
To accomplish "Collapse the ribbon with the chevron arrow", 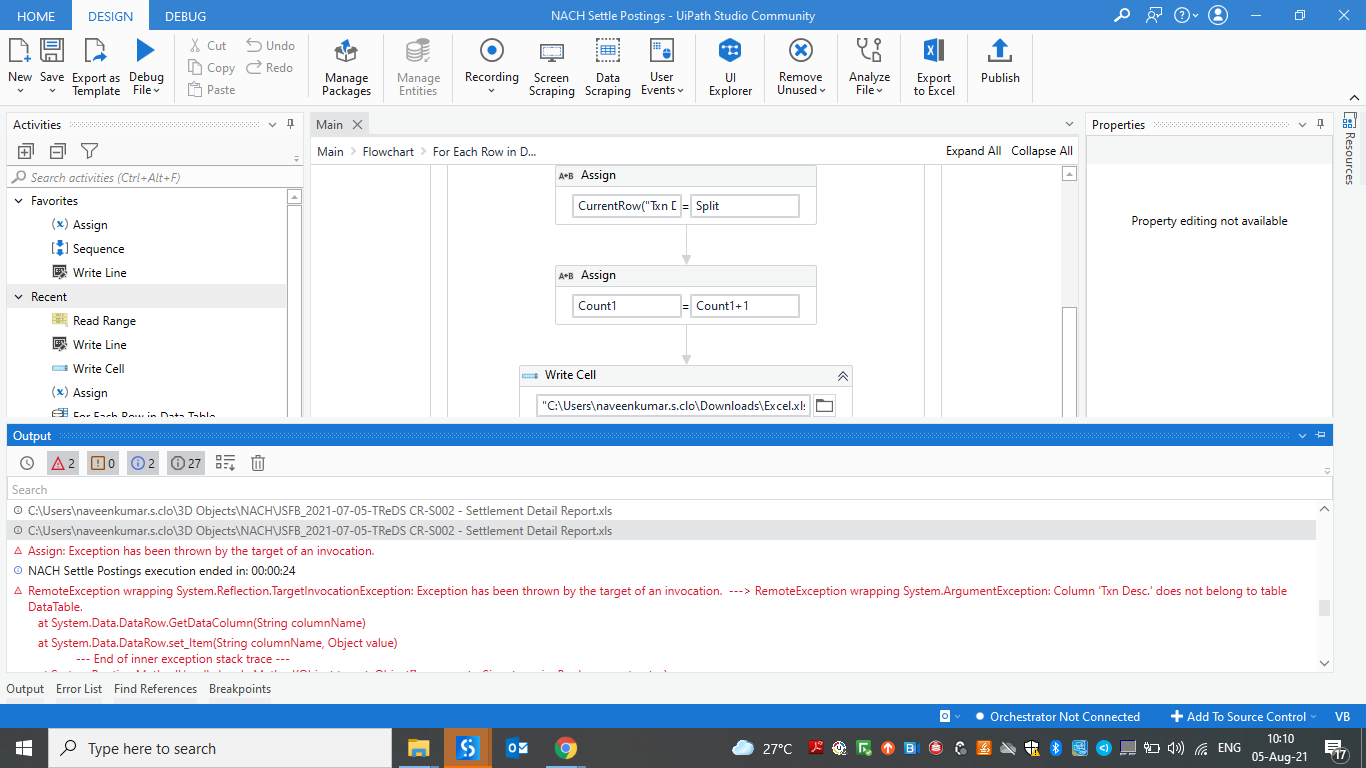I will [1353, 97].
